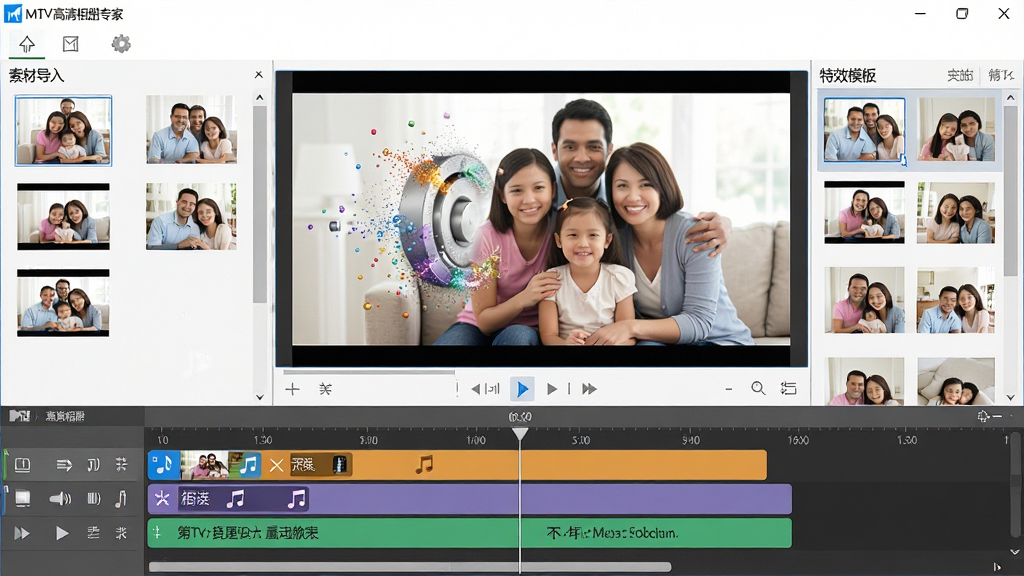Click the preview progress bar above the playback controls
The image size is (1024, 576).
369,372
